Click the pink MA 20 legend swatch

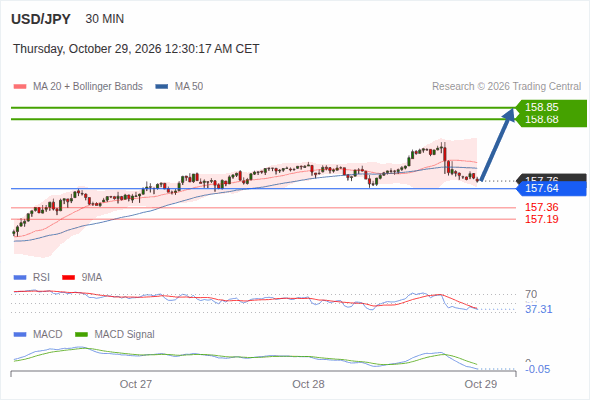[x=20, y=87]
